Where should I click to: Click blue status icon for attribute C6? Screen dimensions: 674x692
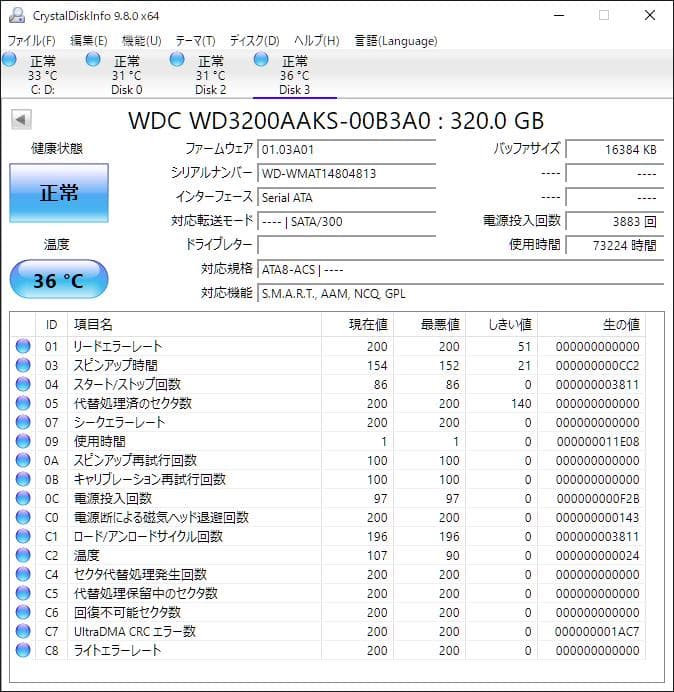[x=23, y=612]
